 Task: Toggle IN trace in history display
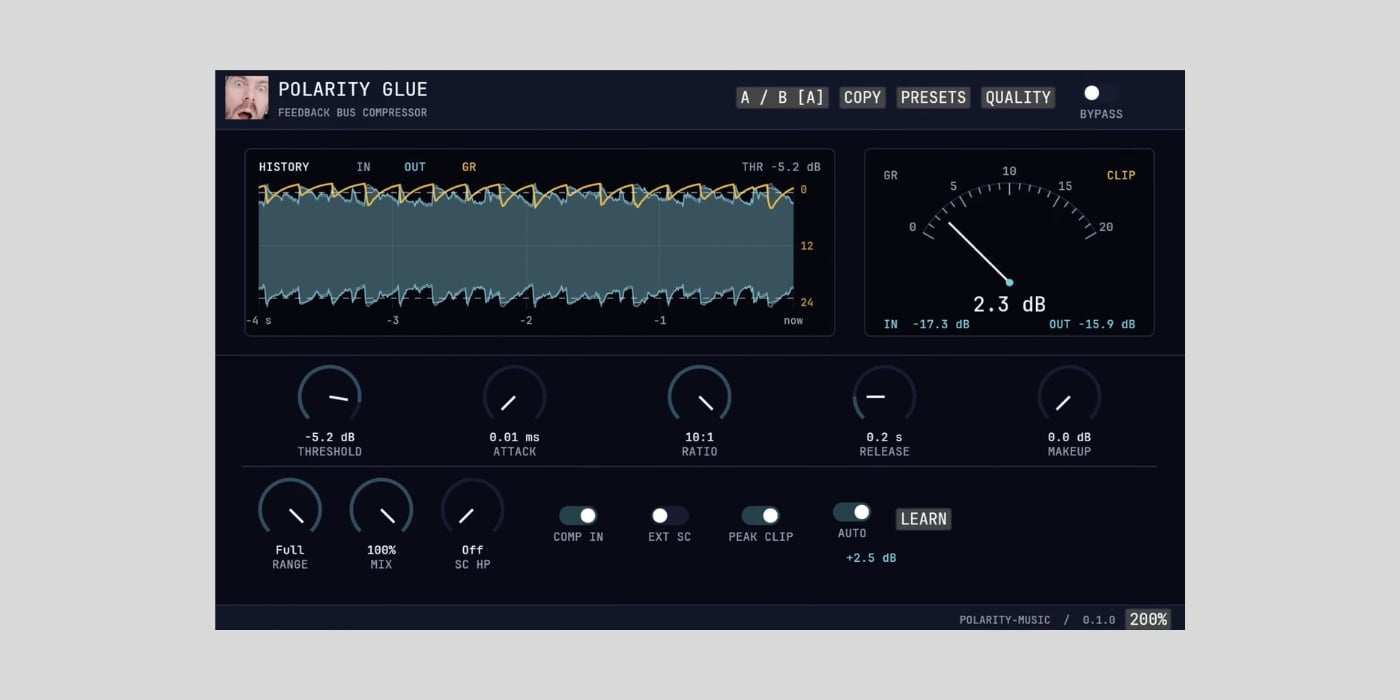tap(363, 167)
